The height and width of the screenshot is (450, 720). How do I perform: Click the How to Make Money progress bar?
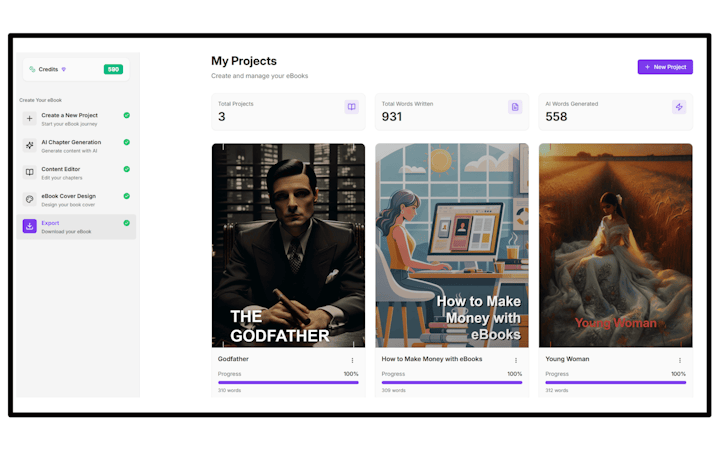pyautogui.click(x=452, y=382)
